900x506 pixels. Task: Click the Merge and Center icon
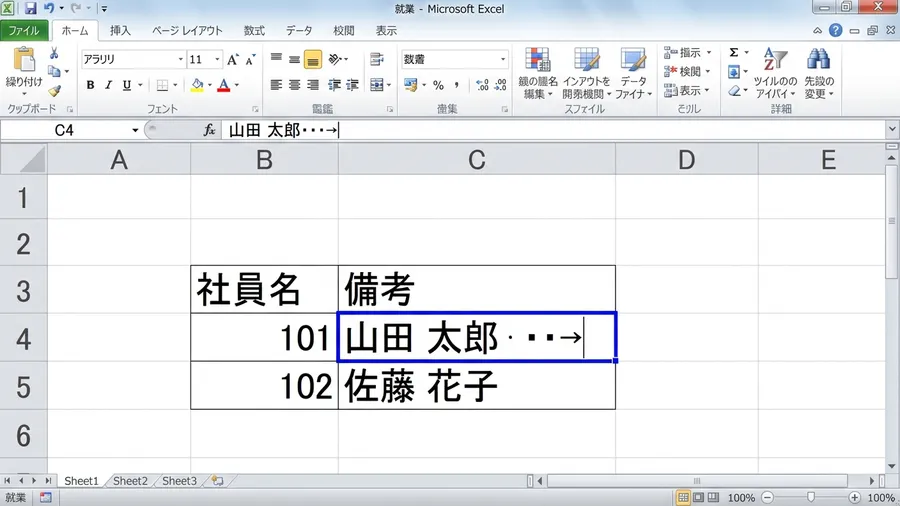(377, 85)
